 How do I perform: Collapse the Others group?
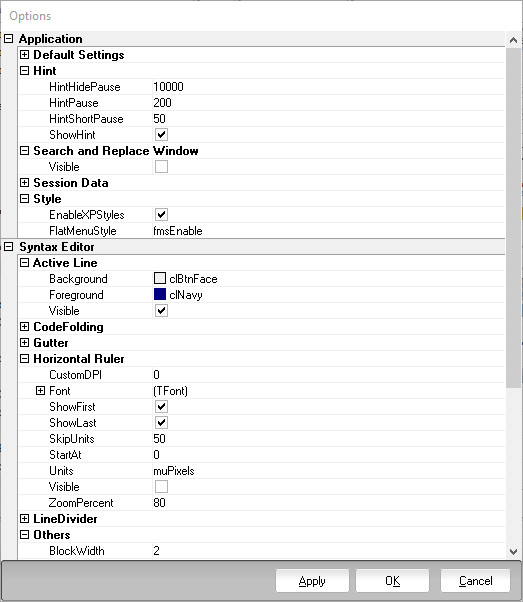24,535
